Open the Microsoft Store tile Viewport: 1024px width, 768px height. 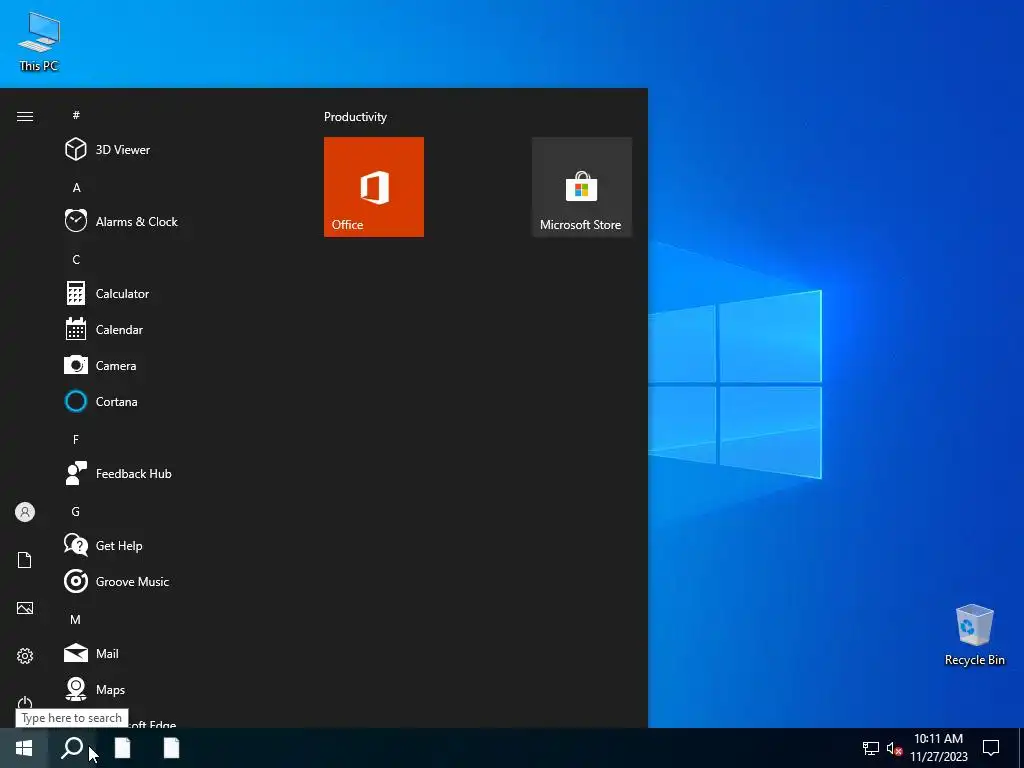click(x=582, y=187)
